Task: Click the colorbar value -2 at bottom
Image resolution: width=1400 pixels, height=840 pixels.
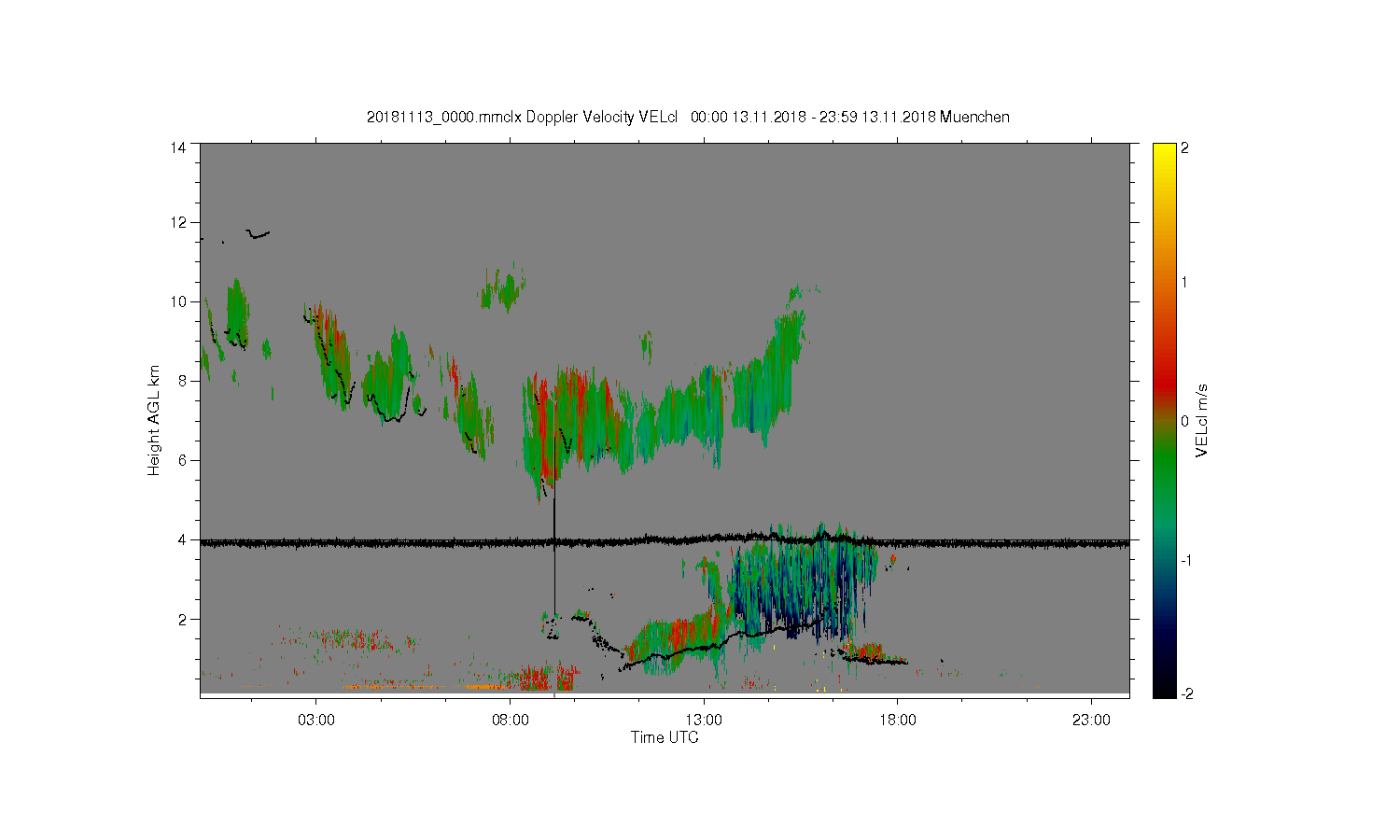Action: [1187, 693]
